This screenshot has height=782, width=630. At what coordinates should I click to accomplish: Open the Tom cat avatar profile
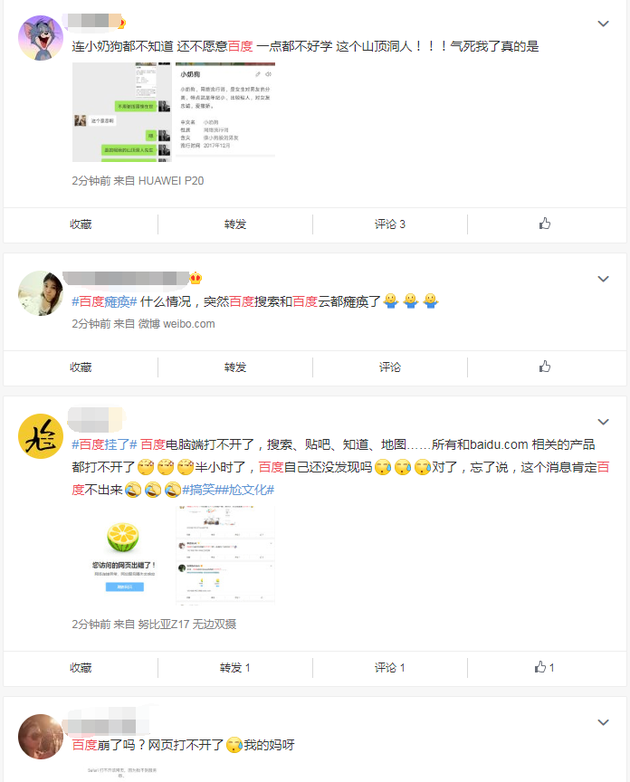coord(40,38)
